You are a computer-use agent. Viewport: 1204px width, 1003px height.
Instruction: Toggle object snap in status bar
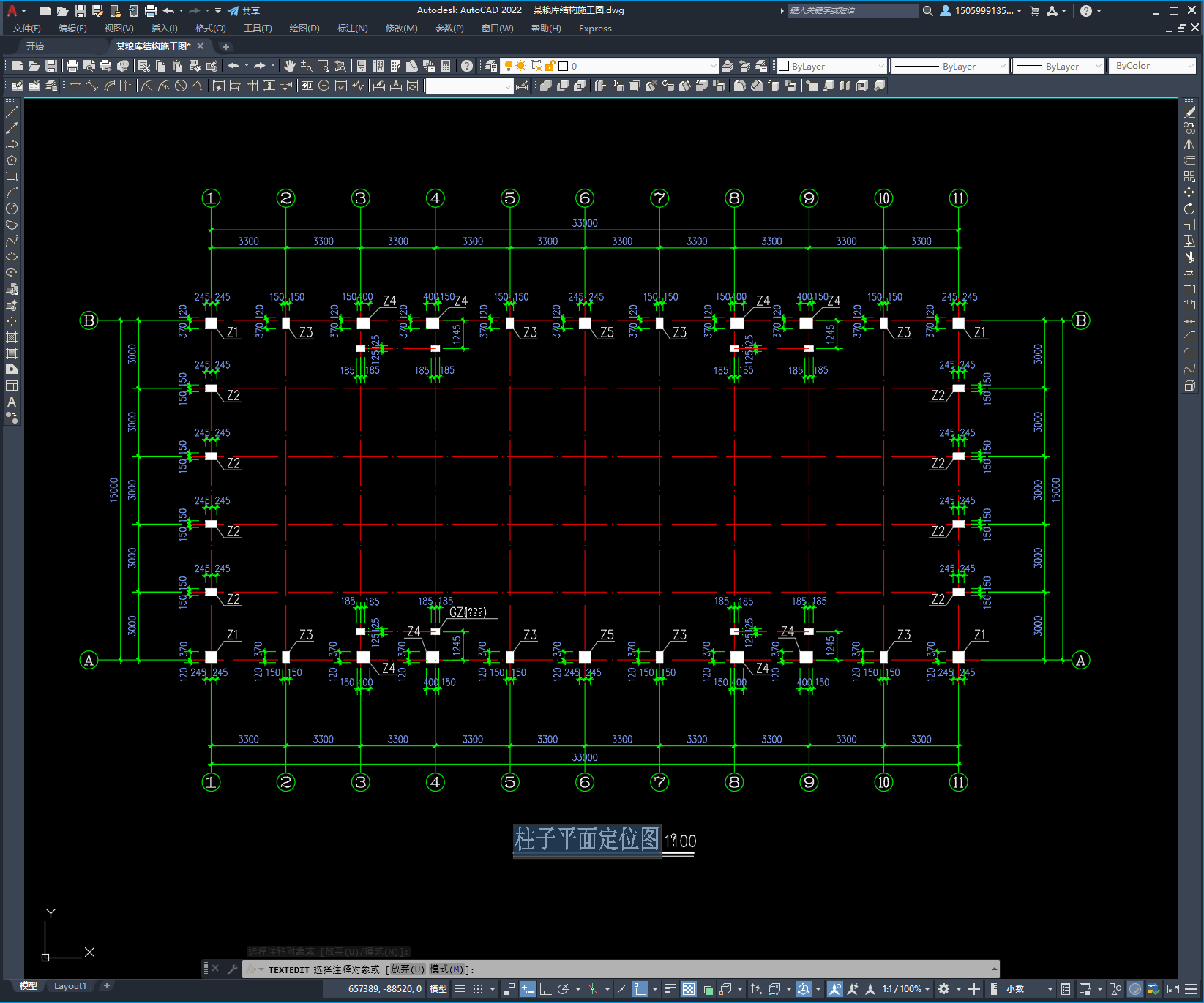(640, 989)
